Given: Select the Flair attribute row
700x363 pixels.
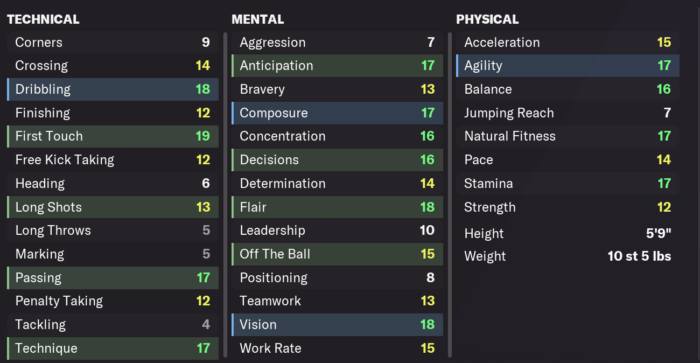Looking at the screenshot, I should [x=338, y=207].
